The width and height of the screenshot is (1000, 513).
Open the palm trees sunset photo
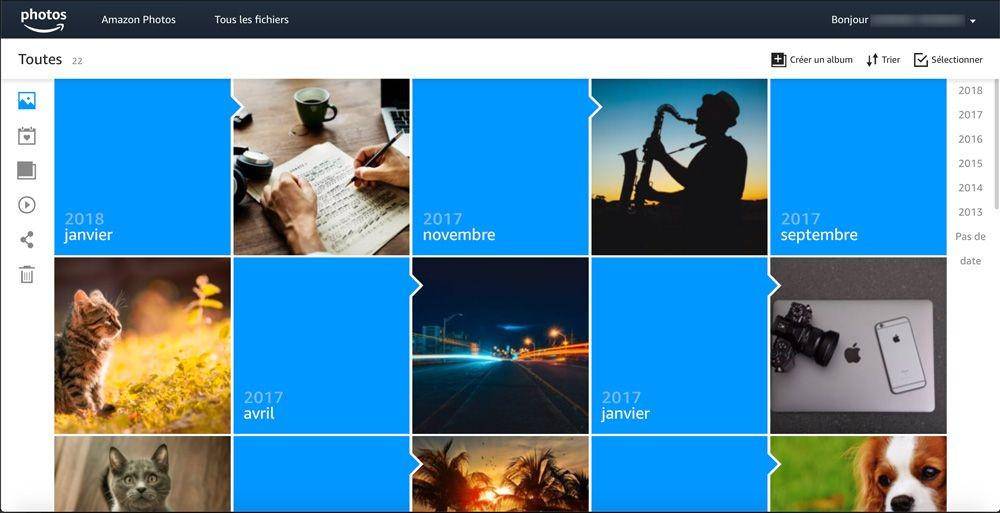[501, 473]
